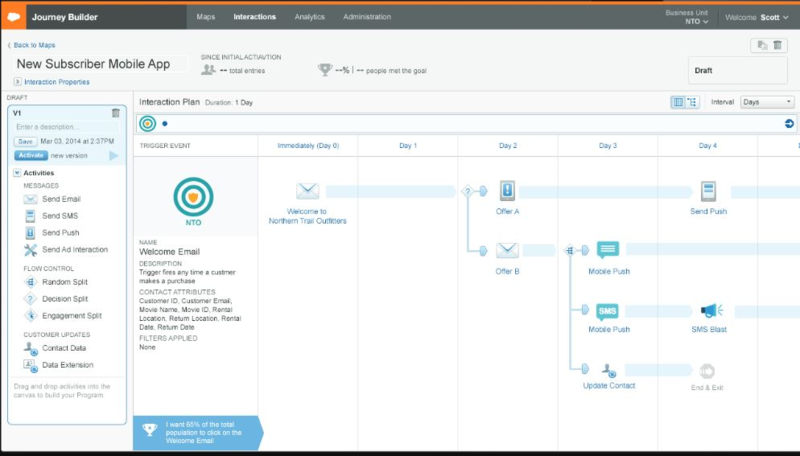Open the Offer B email activity
This screenshot has height=456, width=800.
click(507, 250)
